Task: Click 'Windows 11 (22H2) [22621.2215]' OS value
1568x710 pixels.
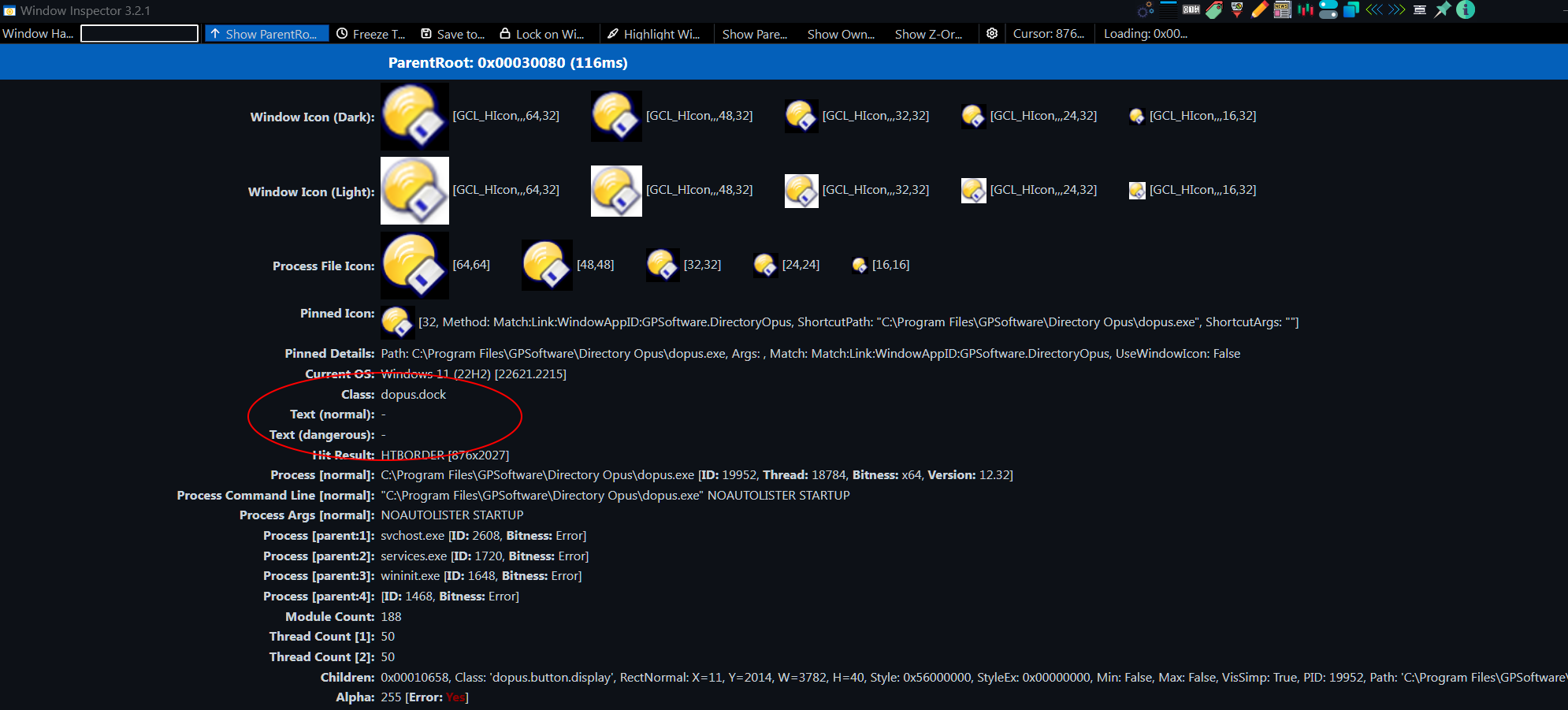Action: (474, 374)
